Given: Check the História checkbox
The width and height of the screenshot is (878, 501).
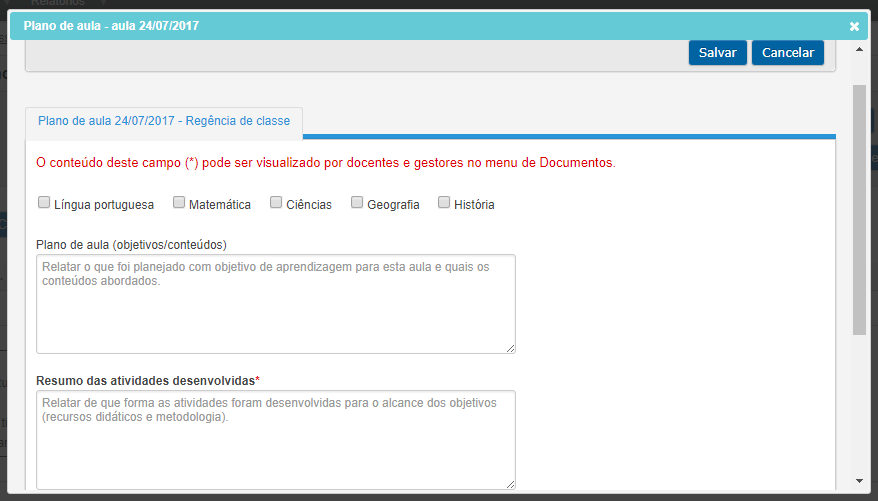Looking at the screenshot, I should [443, 202].
